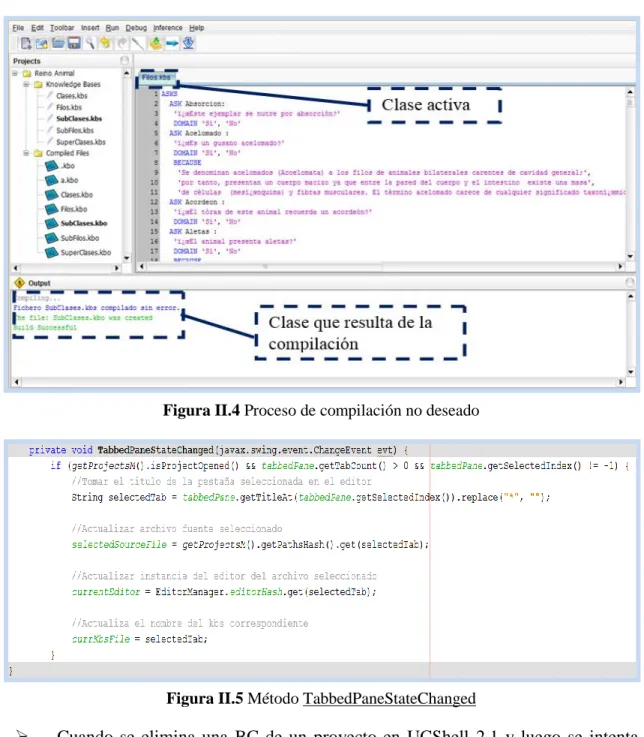Open the Inference menu
Screen dimensions: 644x737
pos(167,28)
